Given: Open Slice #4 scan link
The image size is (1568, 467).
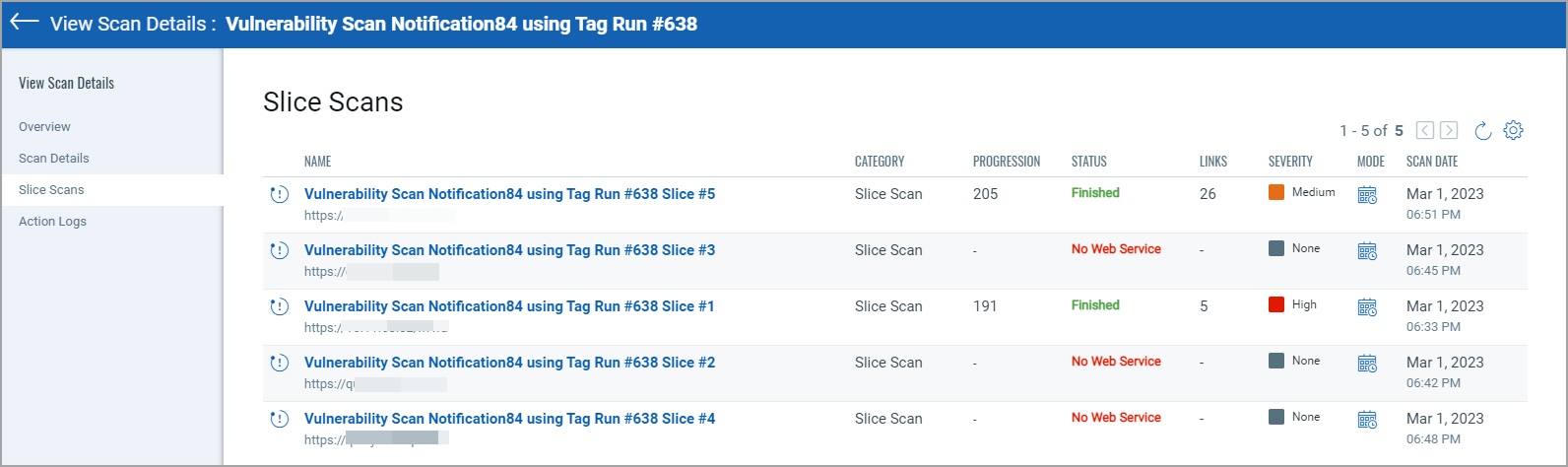Looking at the screenshot, I should (509, 419).
